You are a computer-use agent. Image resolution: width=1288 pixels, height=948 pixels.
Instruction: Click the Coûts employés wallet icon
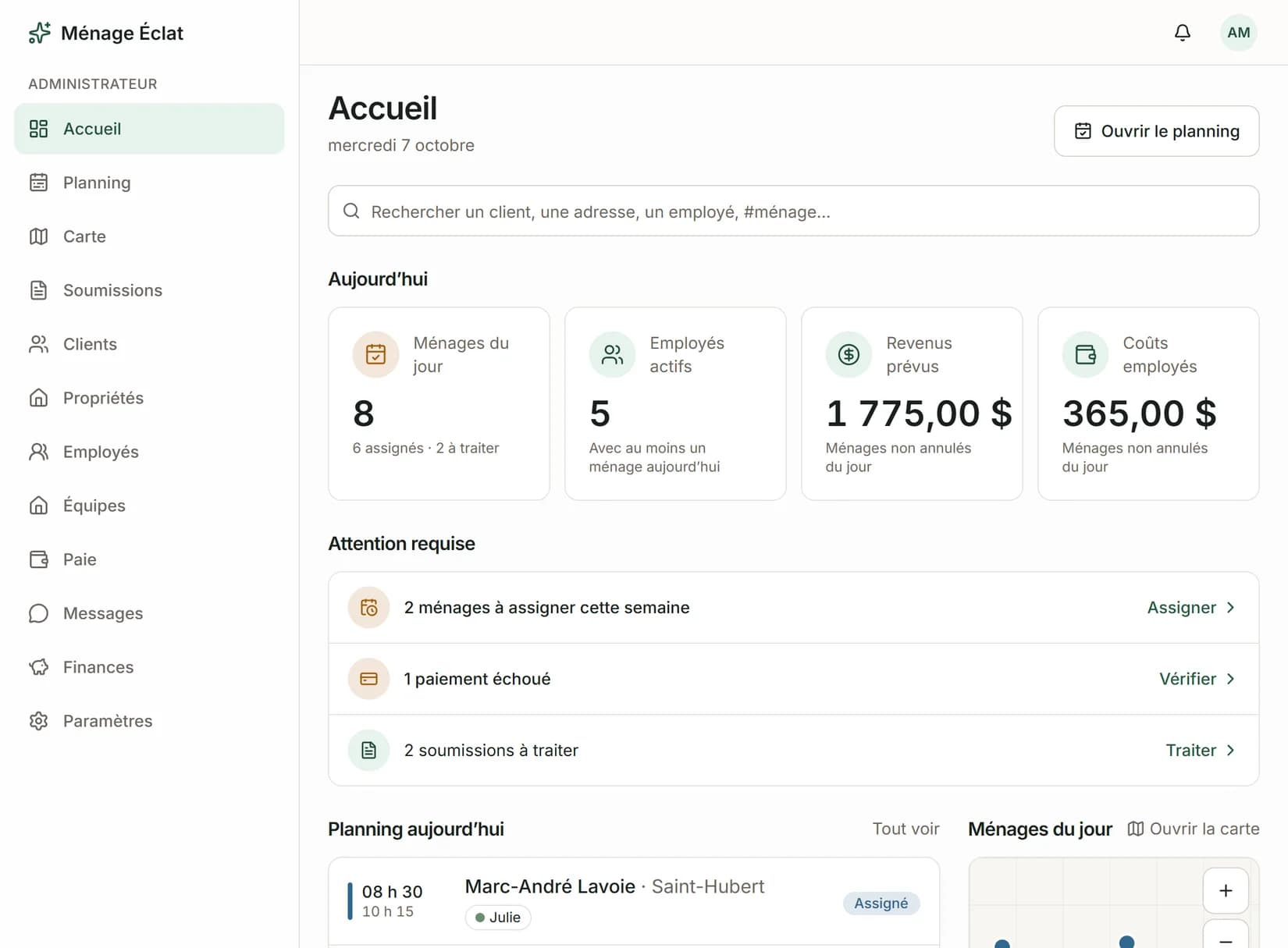pos(1085,355)
